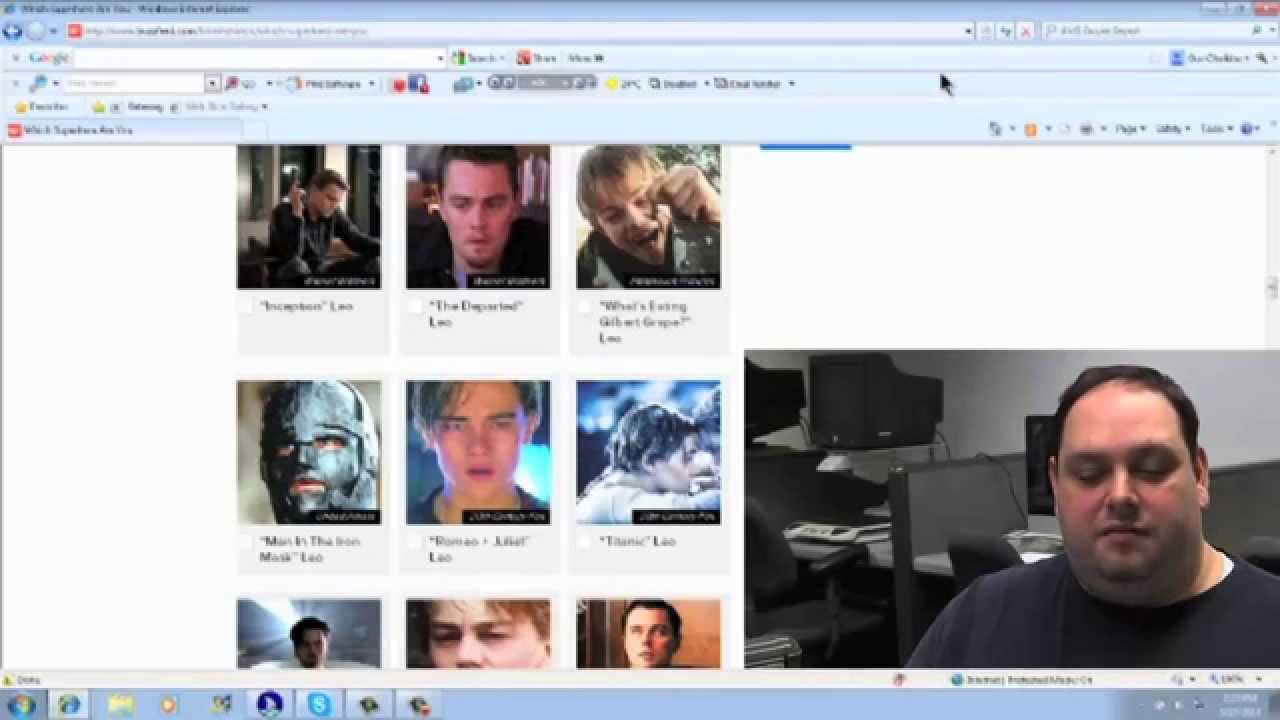Open the Home icon on command bar
Image resolution: width=1280 pixels, height=720 pixels.
[995, 129]
